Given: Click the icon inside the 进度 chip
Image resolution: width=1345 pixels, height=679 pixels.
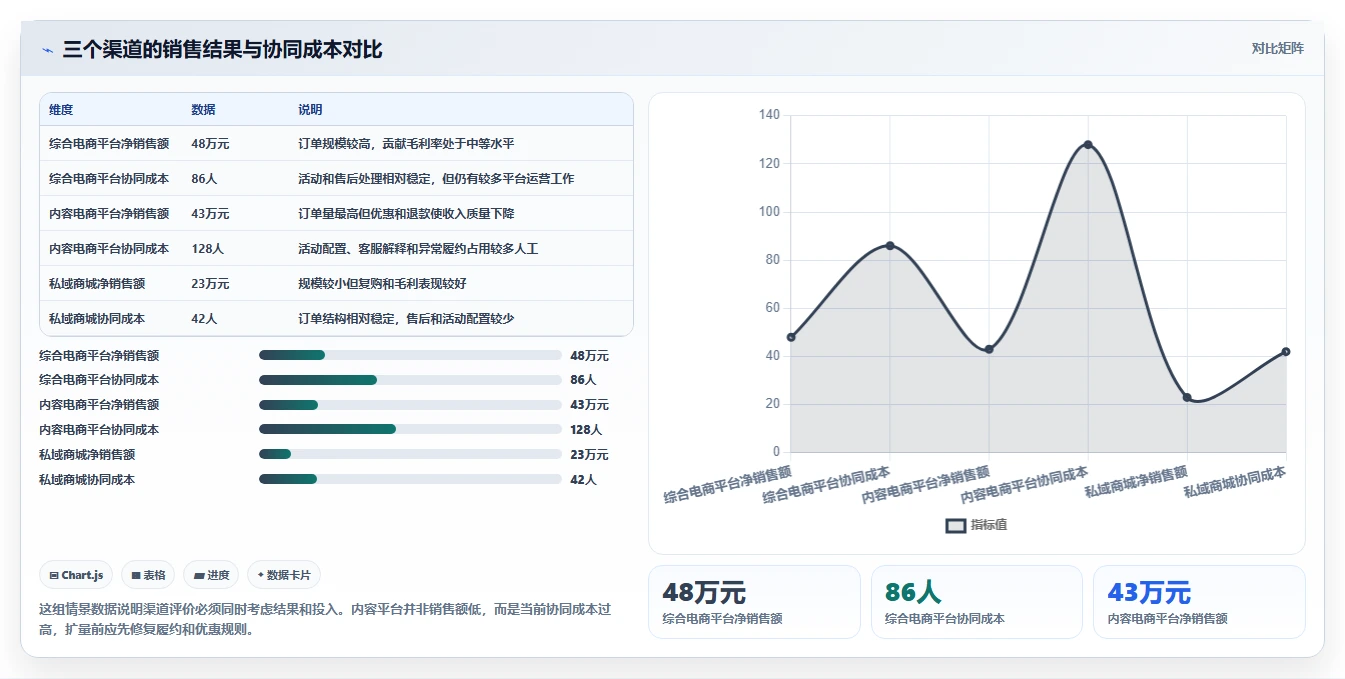Looking at the screenshot, I should (199, 576).
